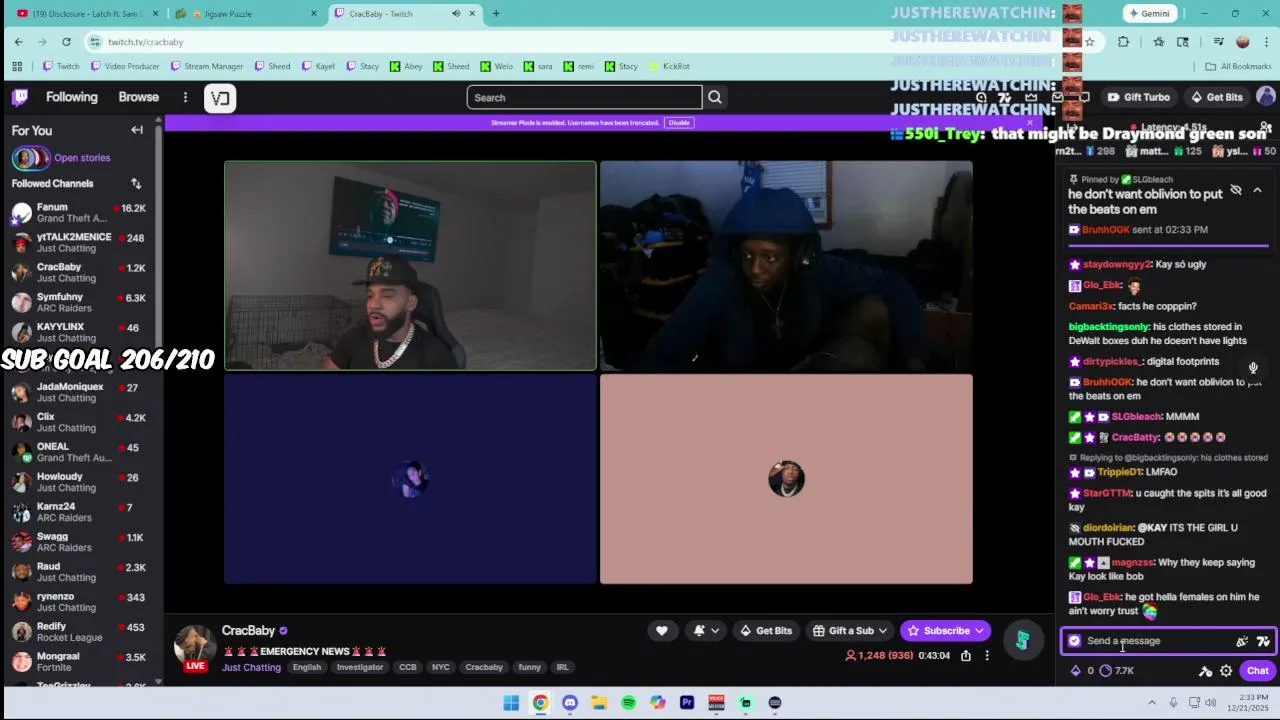Open Just Chatting category link
The height and width of the screenshot is (720, 1280).
click(x=251, y=667)
